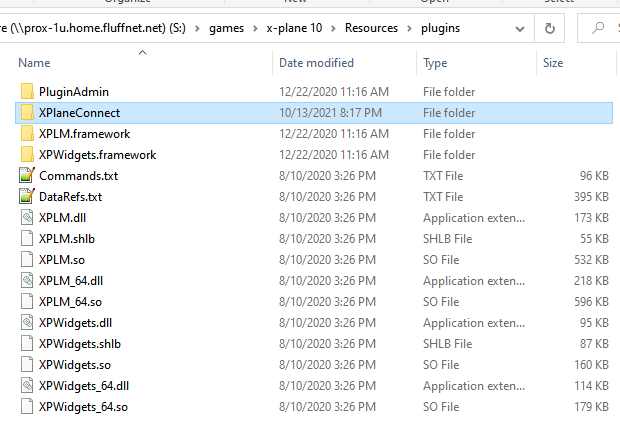Navigate to the games breadcrumb

226,28
